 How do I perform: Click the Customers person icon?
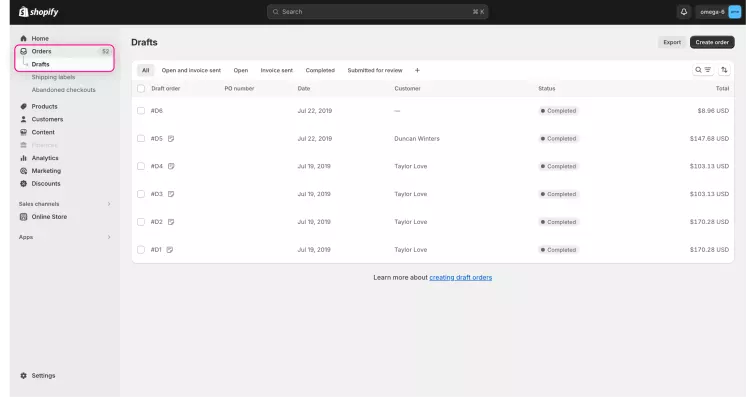23,119
